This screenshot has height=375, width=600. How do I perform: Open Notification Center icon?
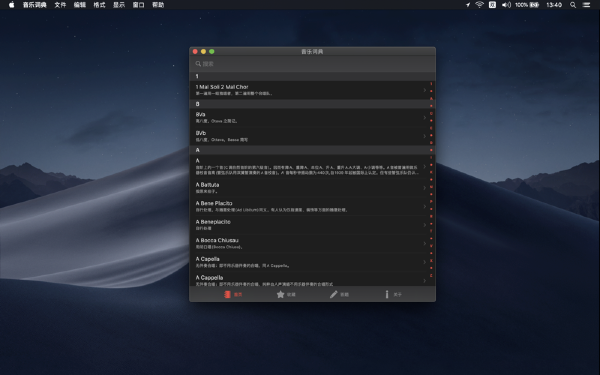click(586, 5)
